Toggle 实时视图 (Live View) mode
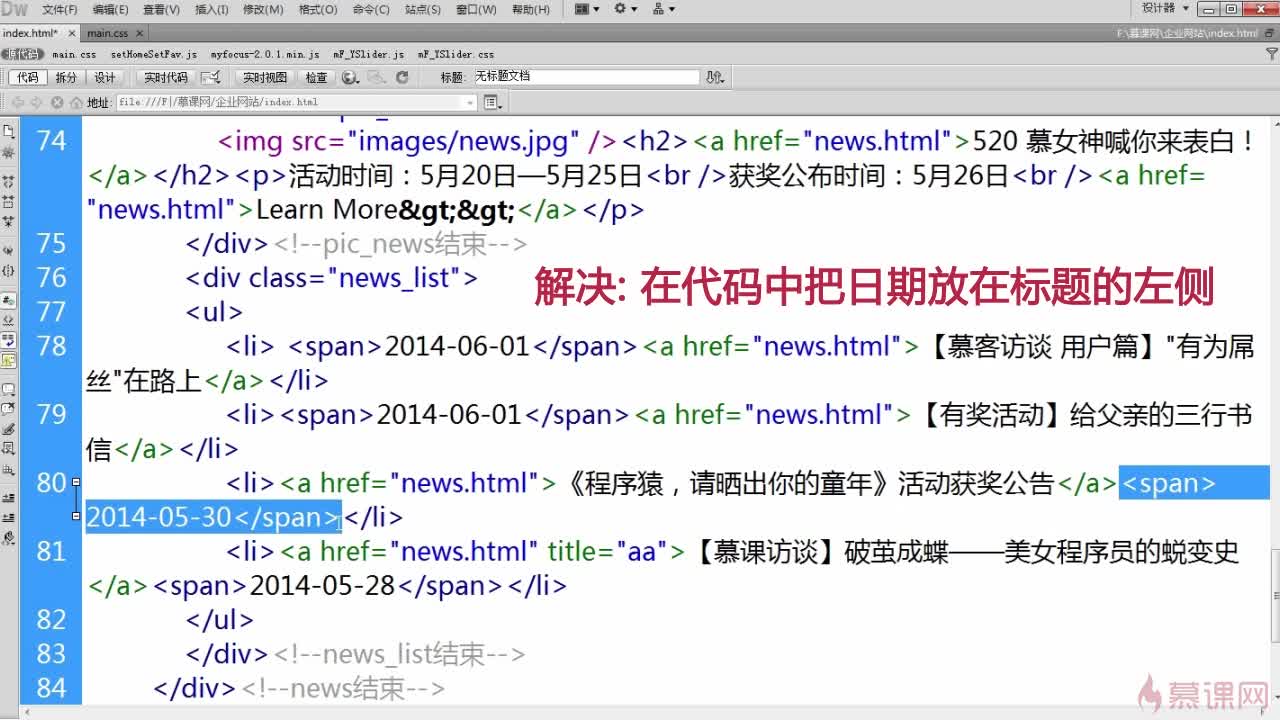 click(x=265, y=77)
